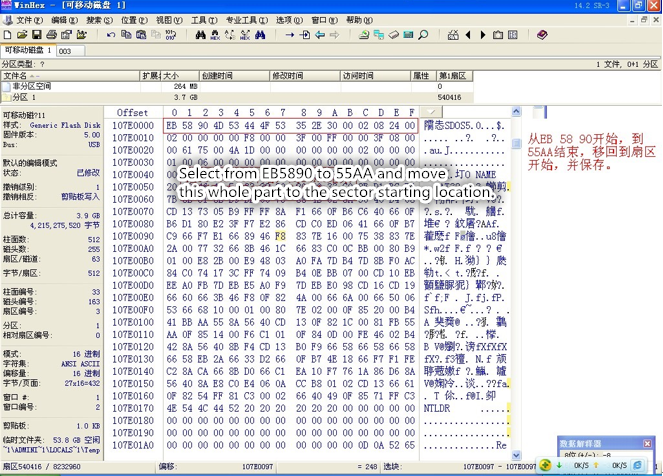Click the Offset column header
663x476 pixels.
pyautogui.click(x=132, y=112)
